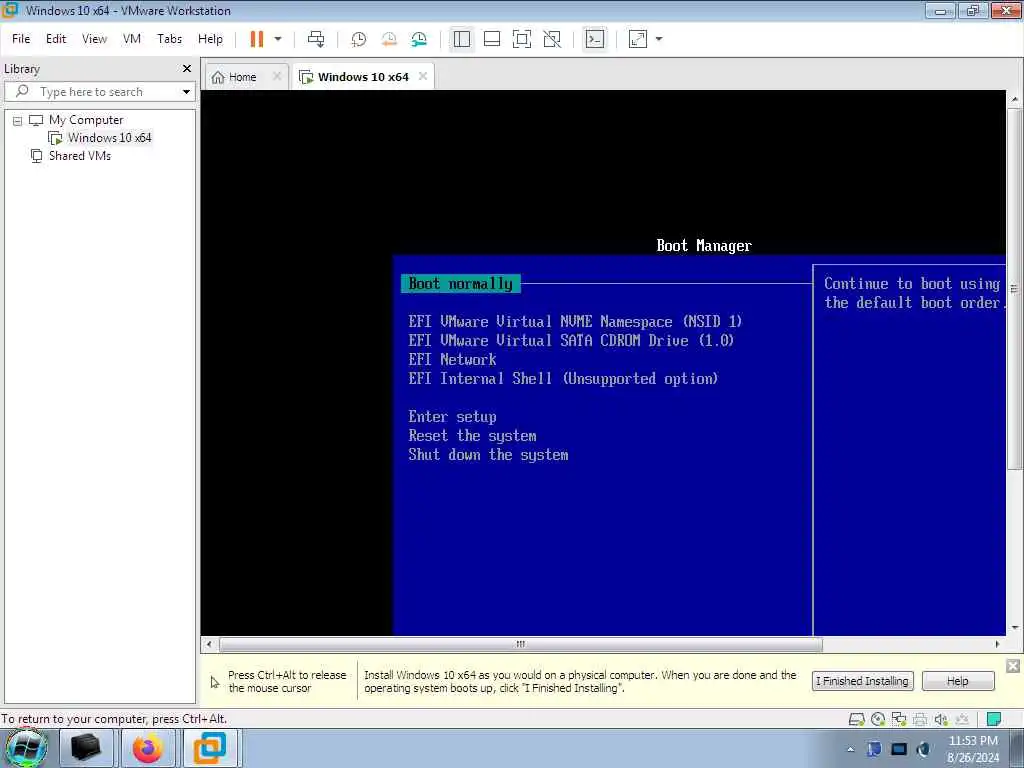This screenshot has width=1024, height=768.
Task: Collapse the My Computer tree node
Action: 18,121
